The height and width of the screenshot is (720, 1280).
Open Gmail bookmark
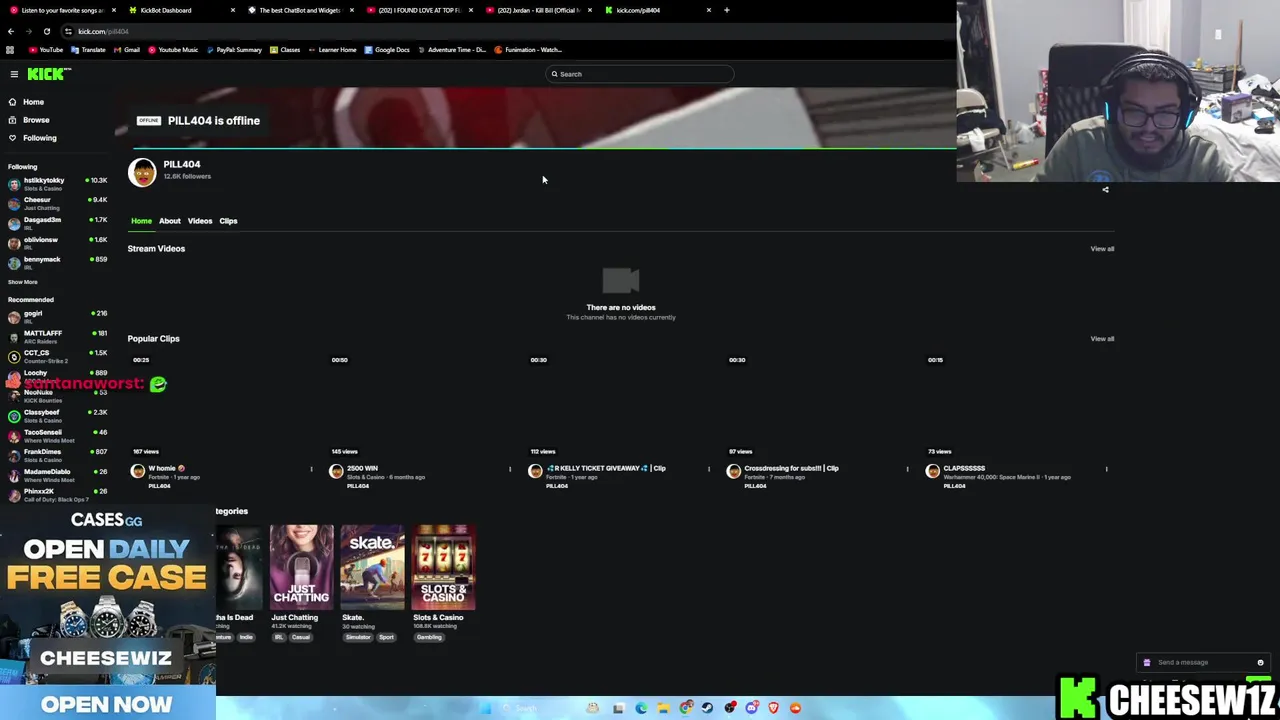point(127,50)
